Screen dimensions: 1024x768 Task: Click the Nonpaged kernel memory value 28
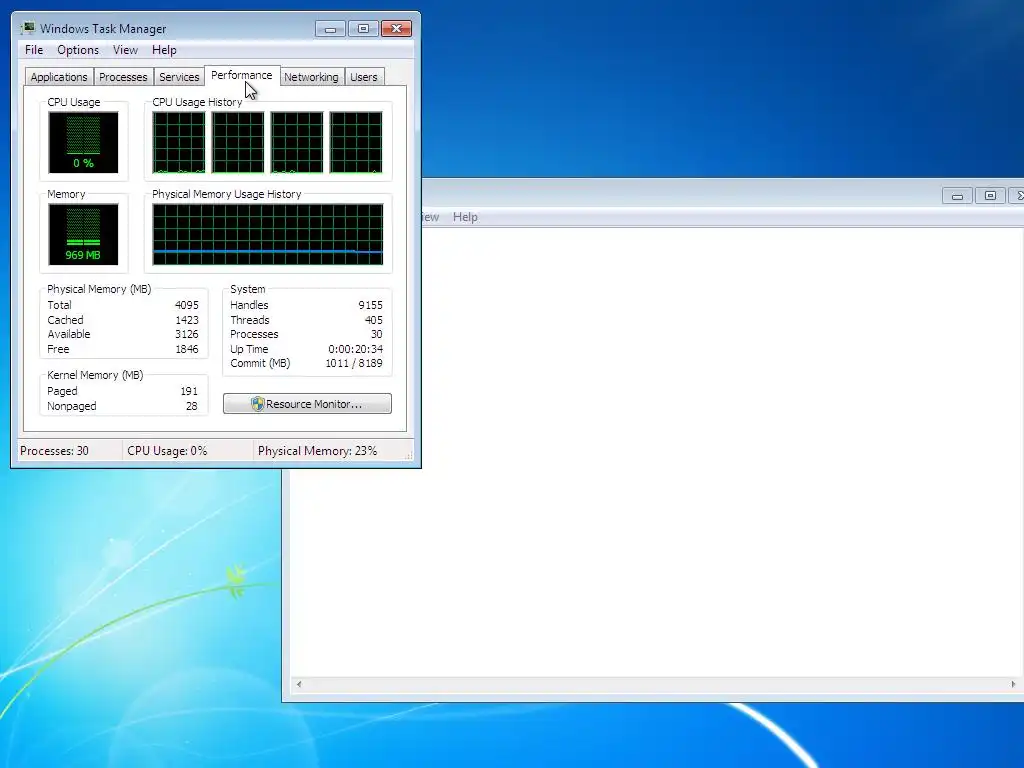191,406
